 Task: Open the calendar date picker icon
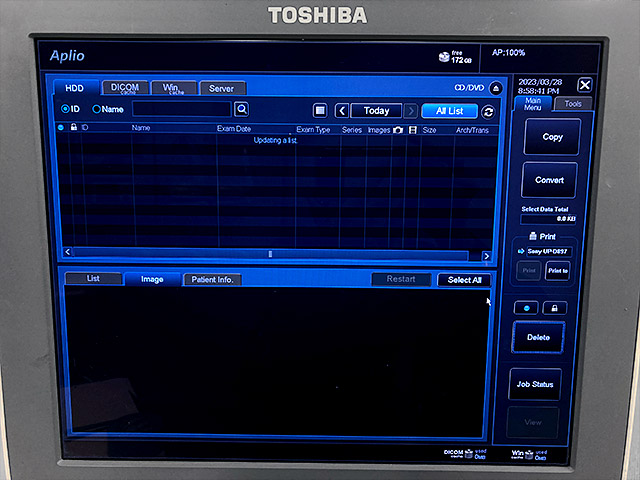[x=320, y=111]
